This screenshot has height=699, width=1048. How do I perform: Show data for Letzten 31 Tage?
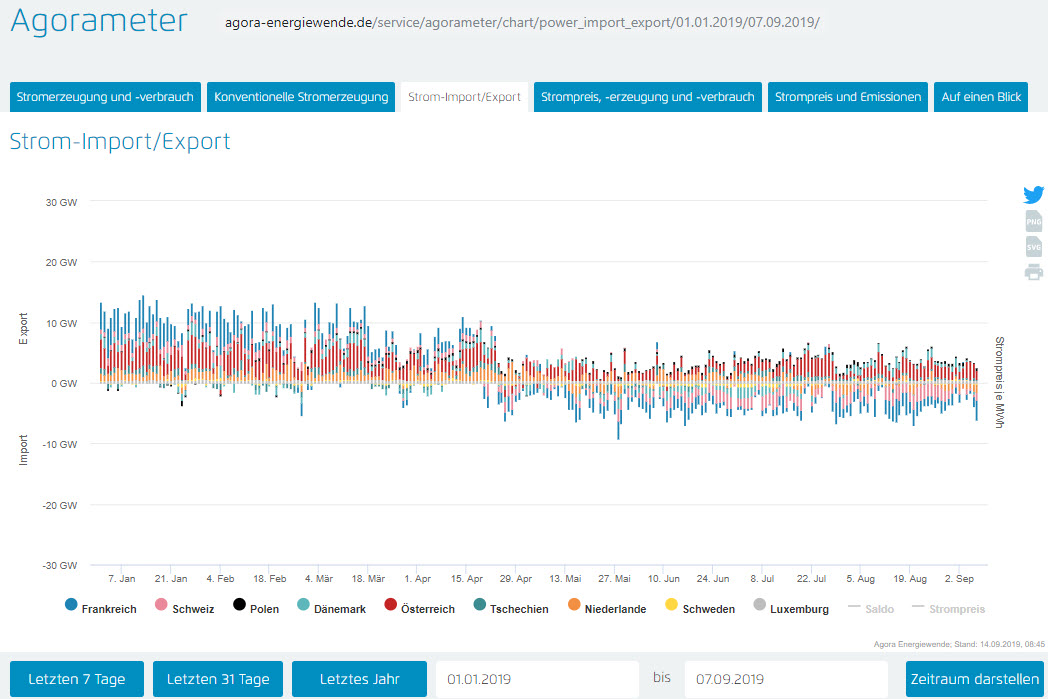click(218, 679)
